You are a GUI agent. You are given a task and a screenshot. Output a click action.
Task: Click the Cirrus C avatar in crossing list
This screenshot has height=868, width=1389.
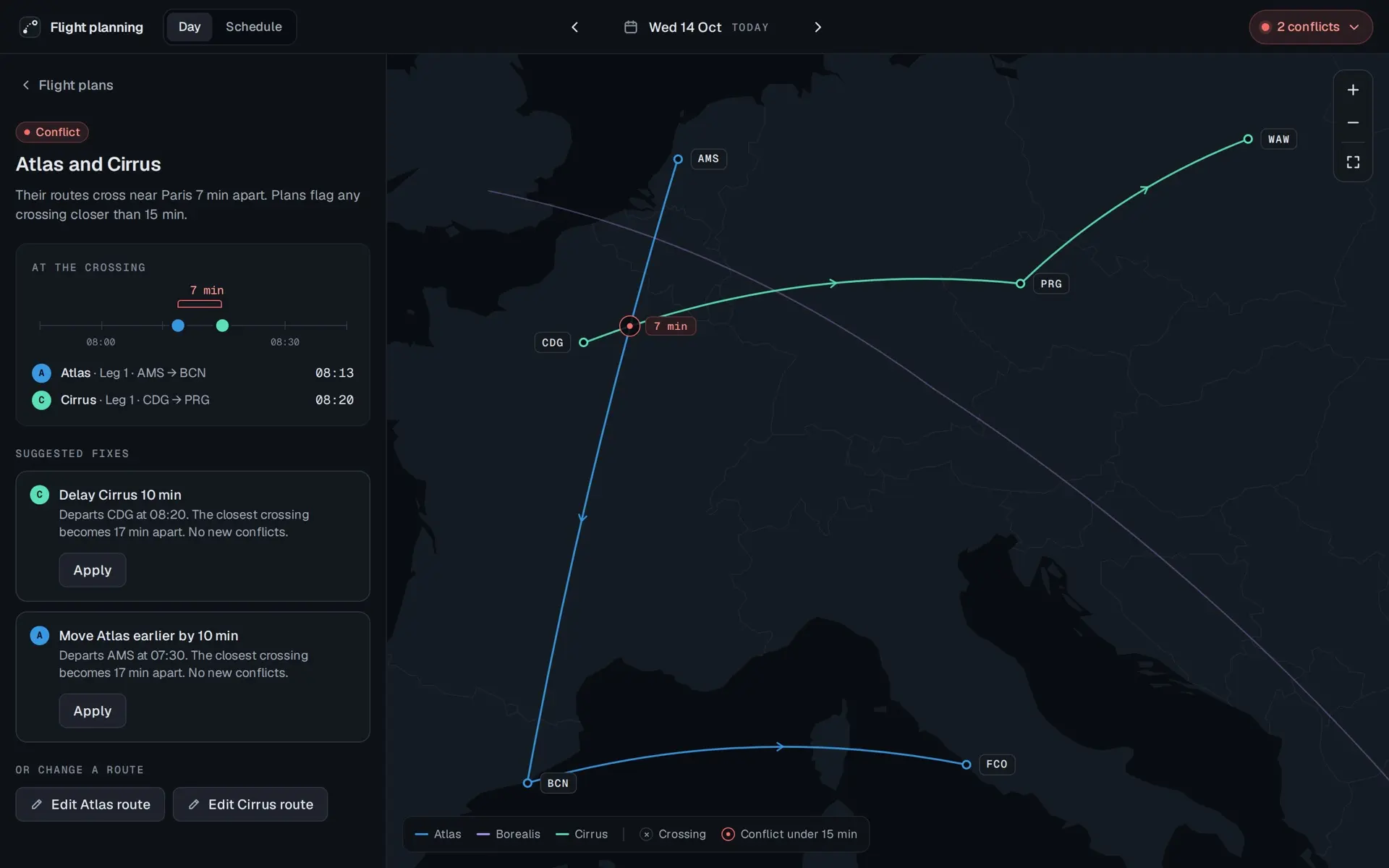41,400
